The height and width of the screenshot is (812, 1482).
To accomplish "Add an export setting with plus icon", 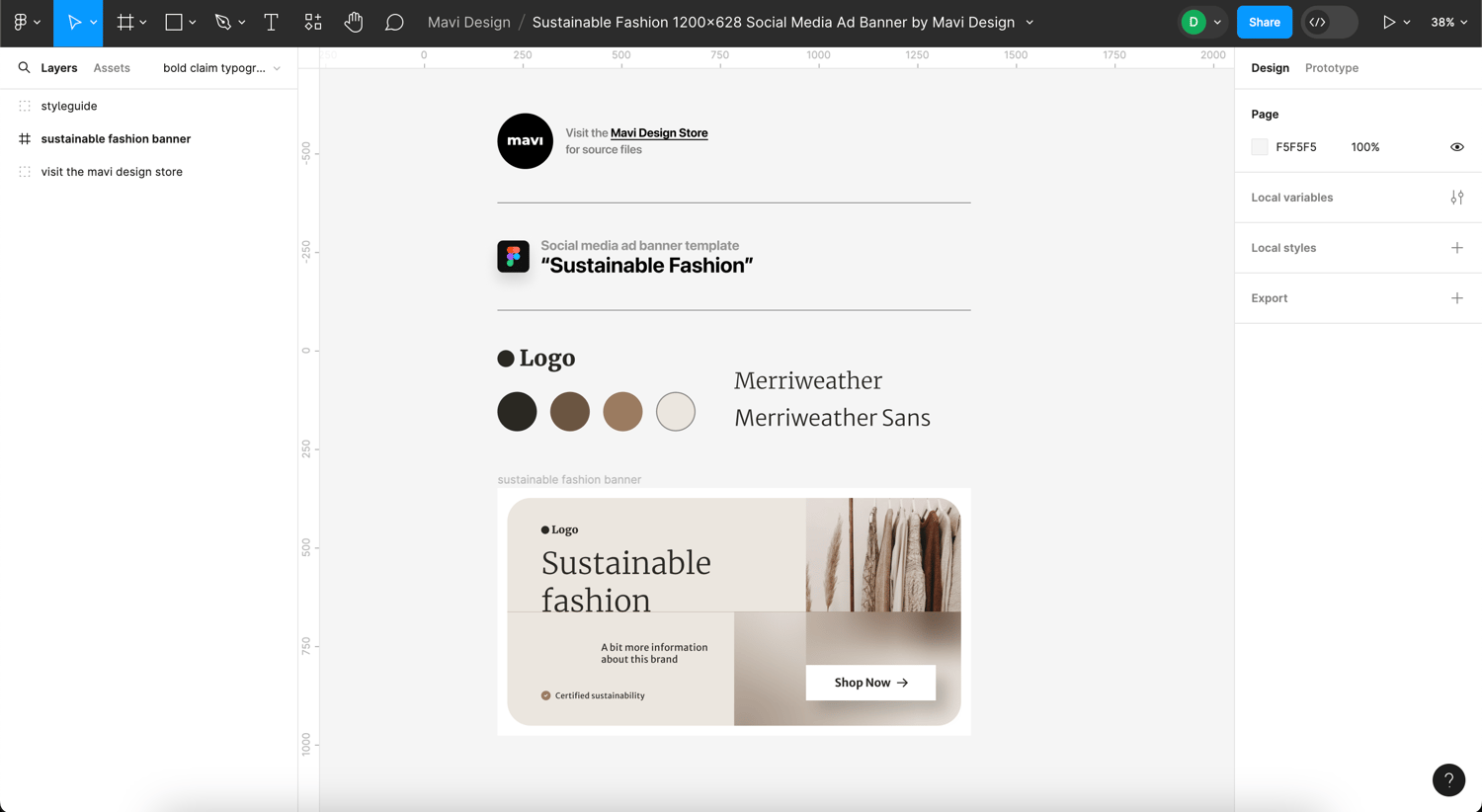I will [x=1457, y=298].
